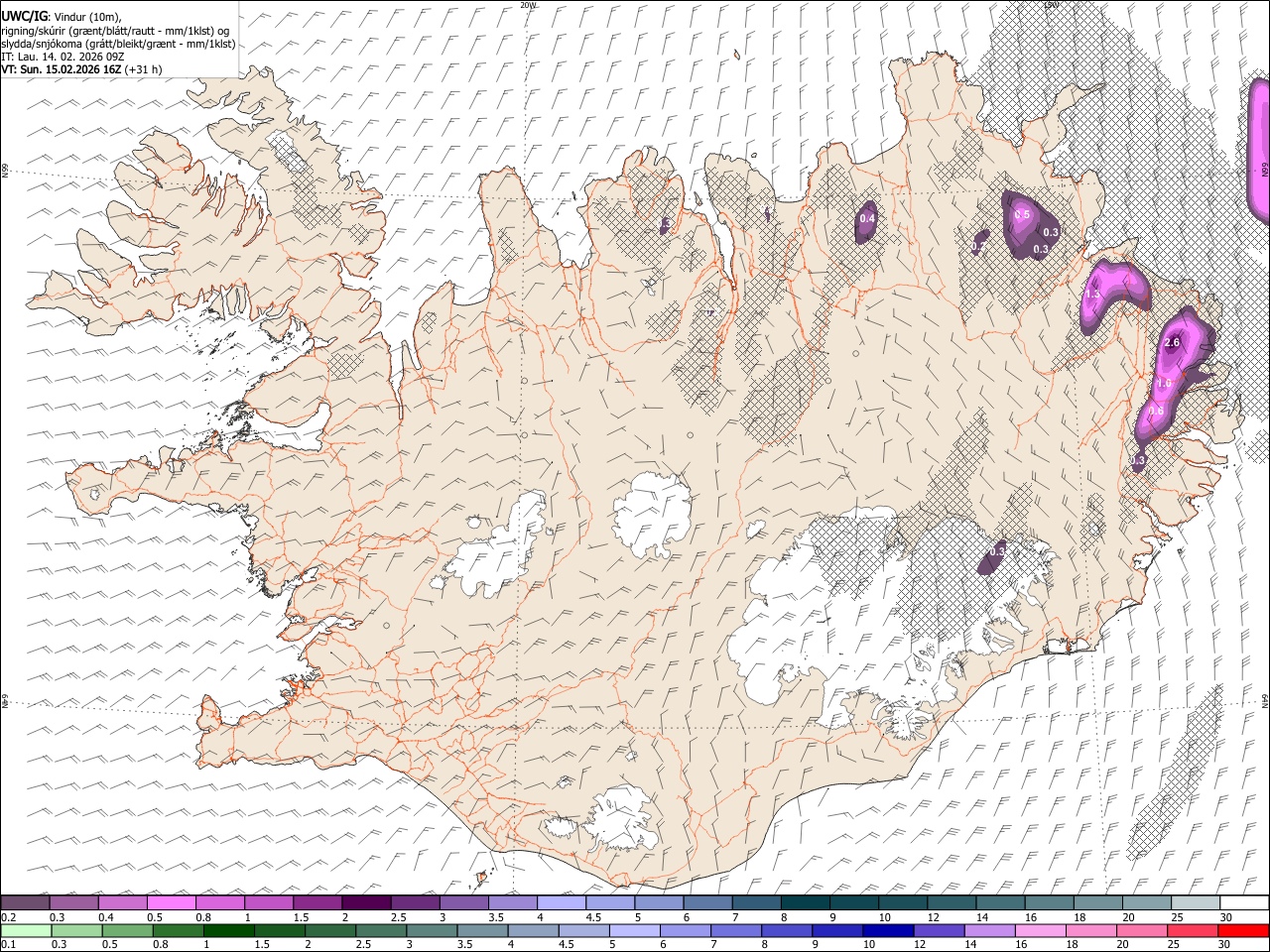Viewport: 1270px width, 952px height.
Task: Click the top legend swatch between 0.5 and 0.8
Action: 172,903
